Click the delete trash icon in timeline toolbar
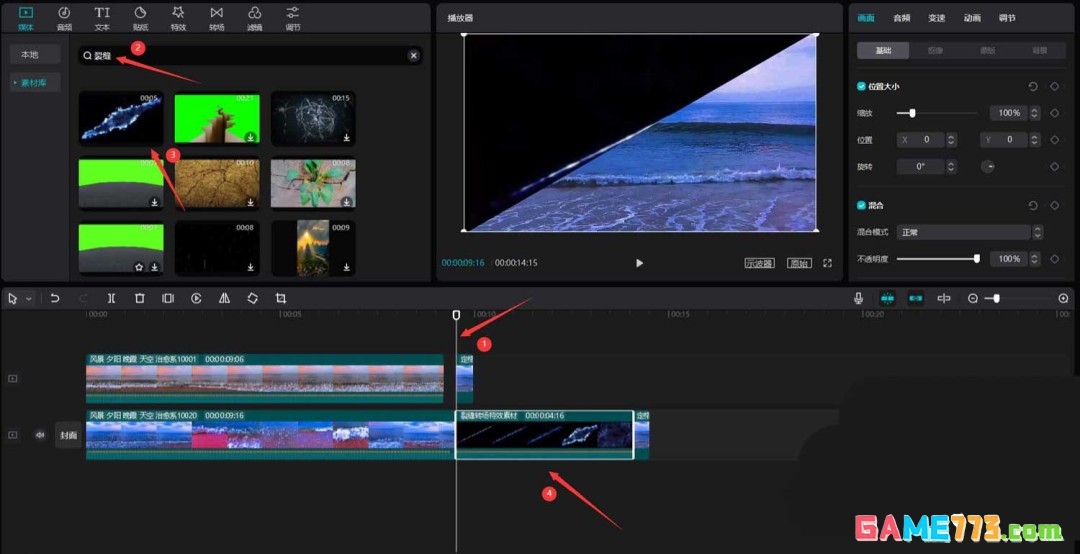 click(140, 298)
